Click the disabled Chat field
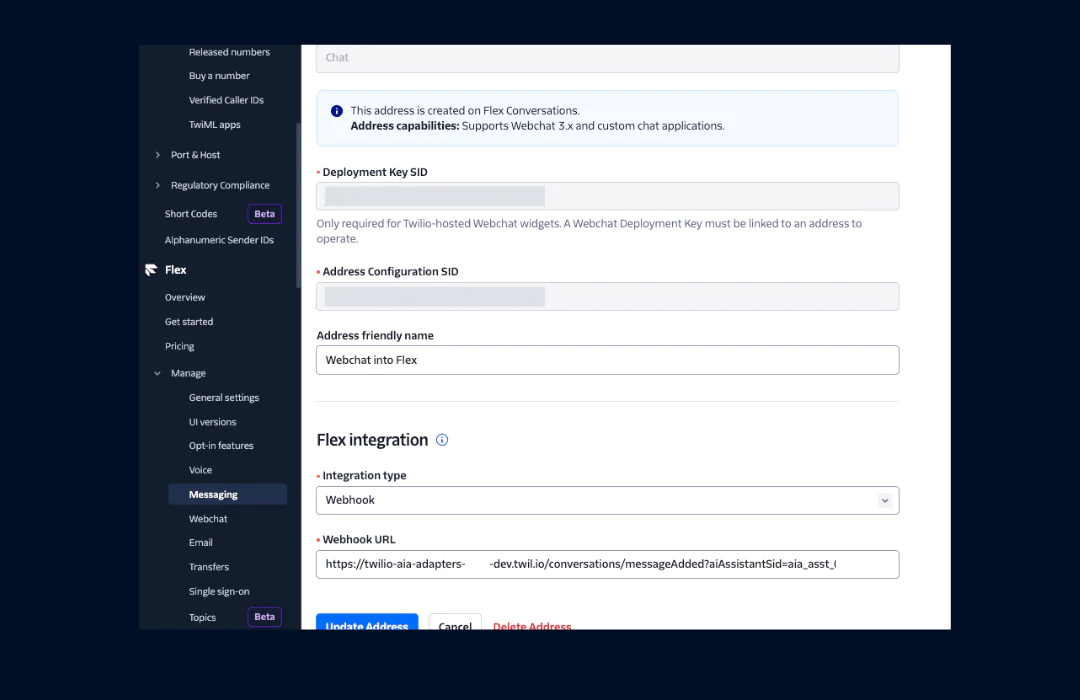 point(608,59)
